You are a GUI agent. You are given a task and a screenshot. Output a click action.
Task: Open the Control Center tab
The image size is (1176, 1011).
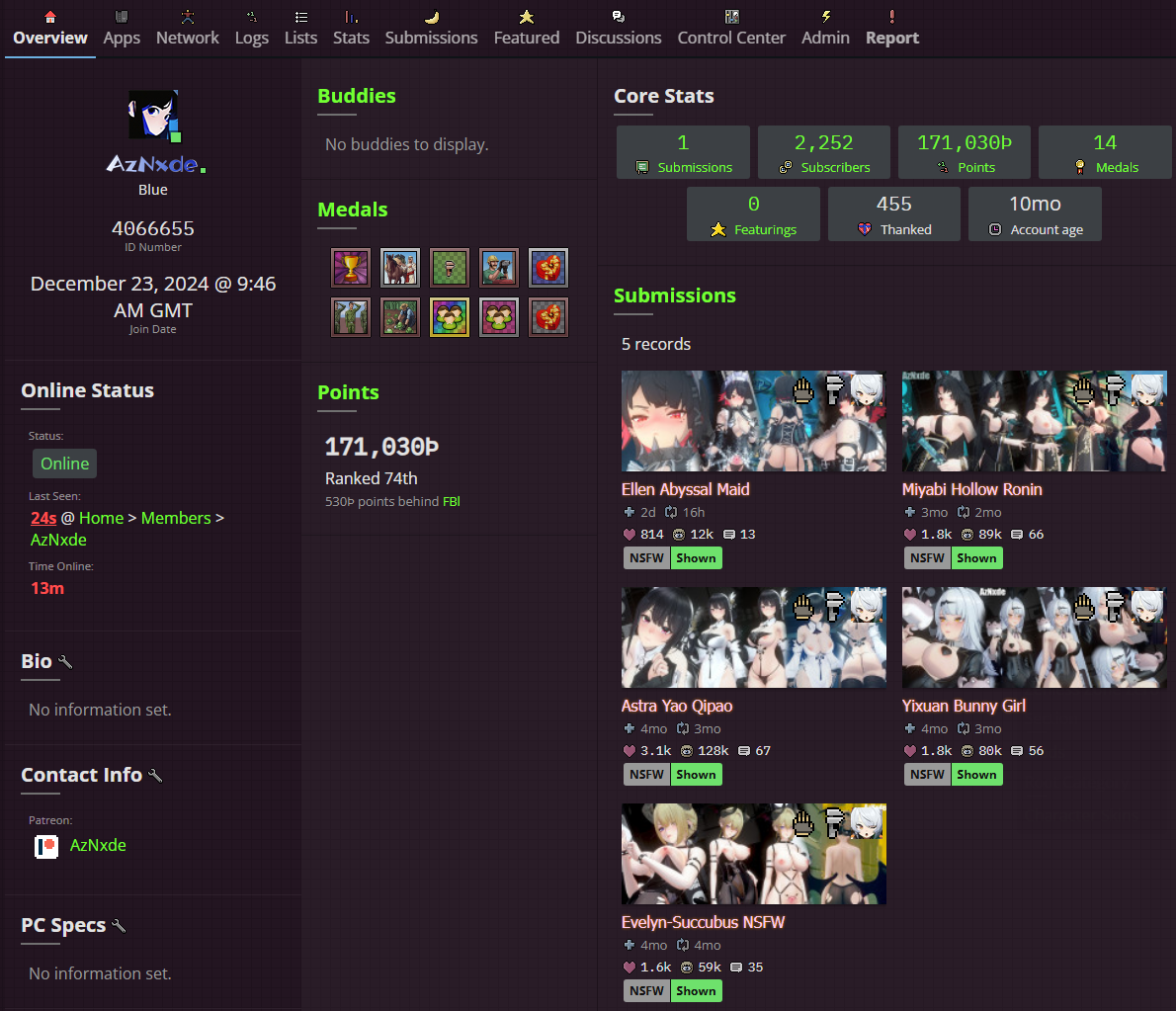731,29
